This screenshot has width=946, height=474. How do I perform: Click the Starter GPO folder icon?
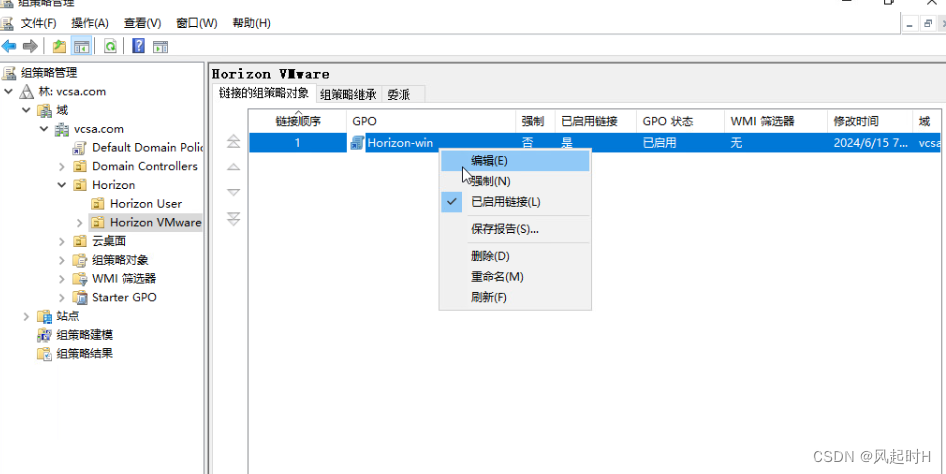click(x=80, y=297)
